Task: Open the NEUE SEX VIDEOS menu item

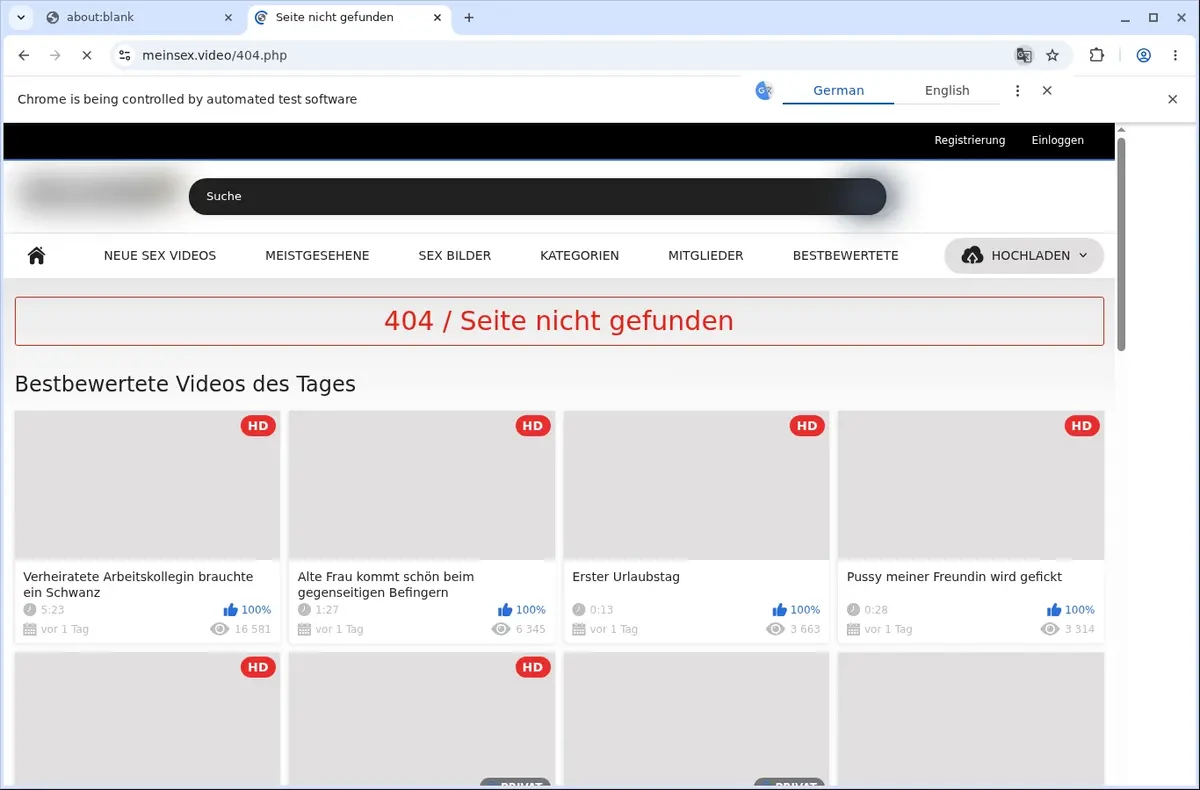Action: (x=160, y=255)
